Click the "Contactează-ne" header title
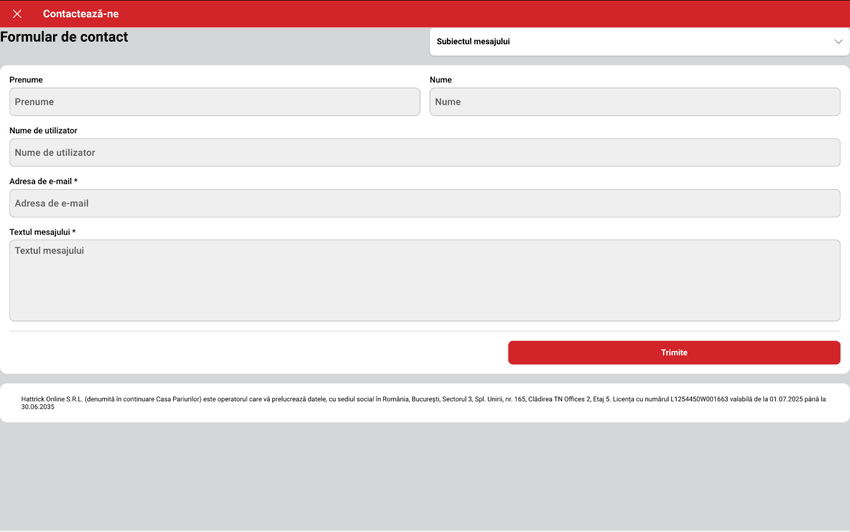 point(81,14)
